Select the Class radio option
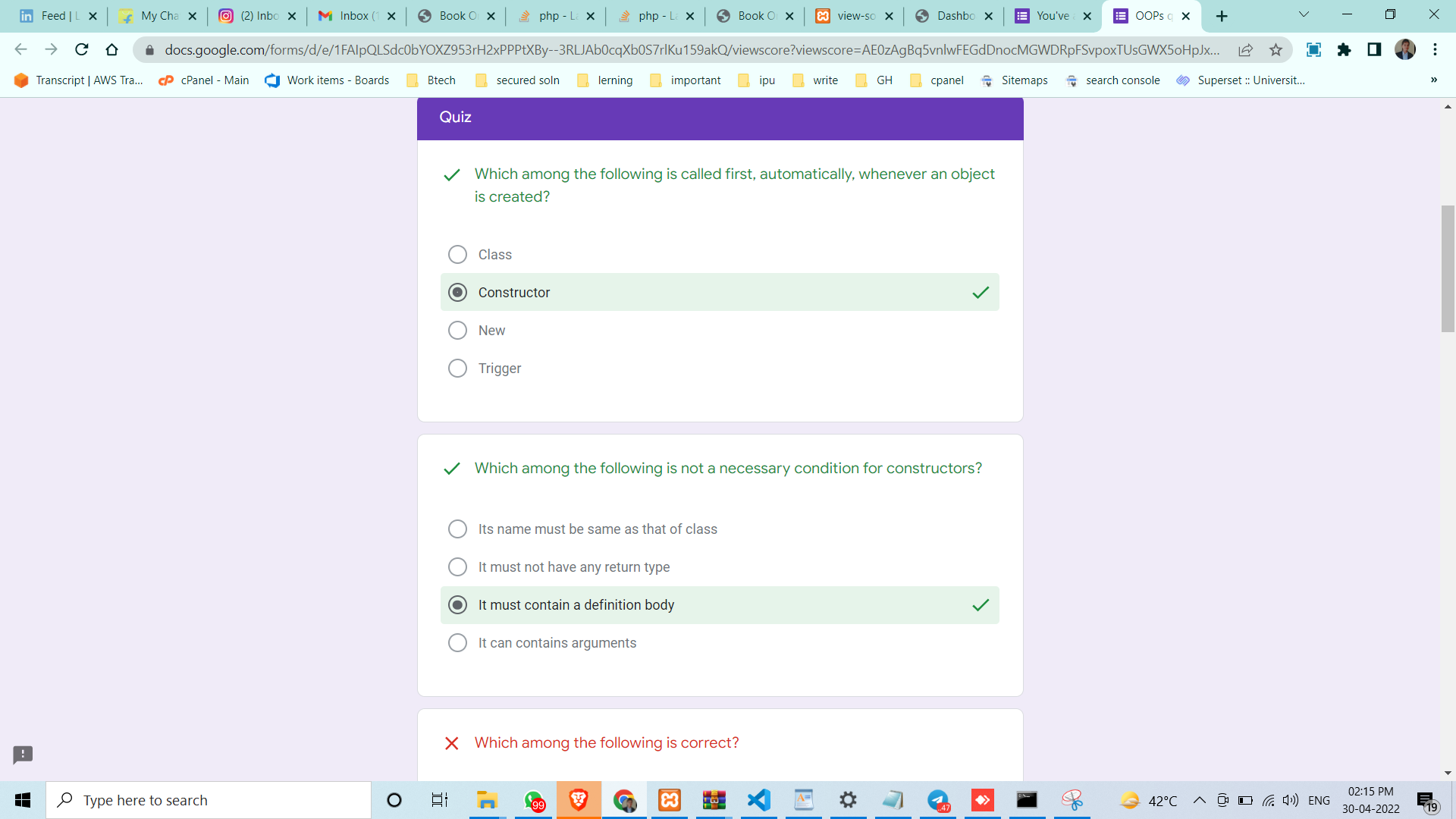1456x819 pixels. click(x=457, y=255)
